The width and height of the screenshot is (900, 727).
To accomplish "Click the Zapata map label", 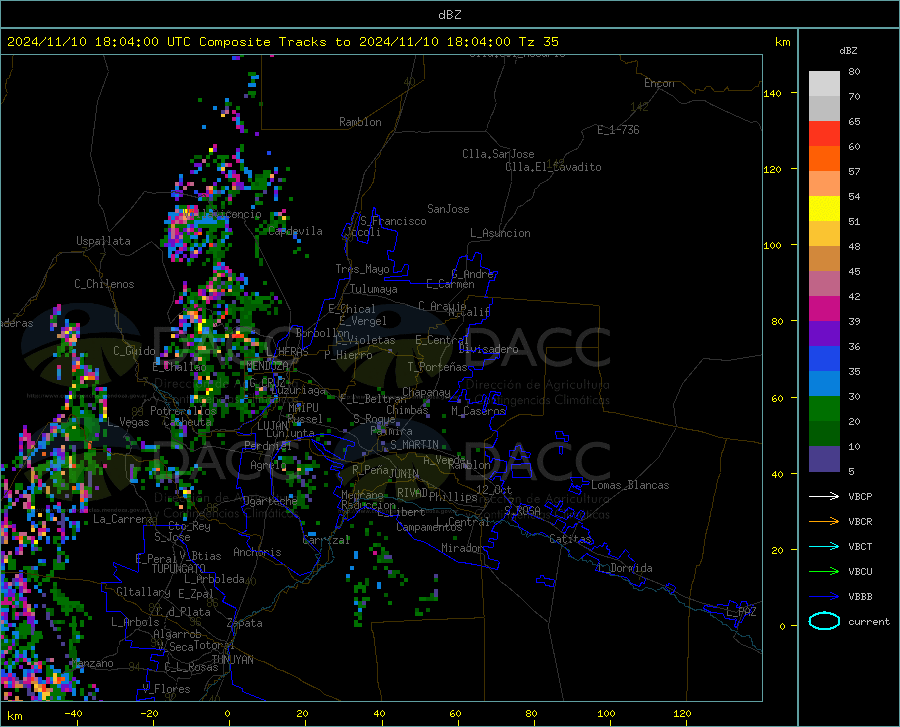I will (245, 623).
